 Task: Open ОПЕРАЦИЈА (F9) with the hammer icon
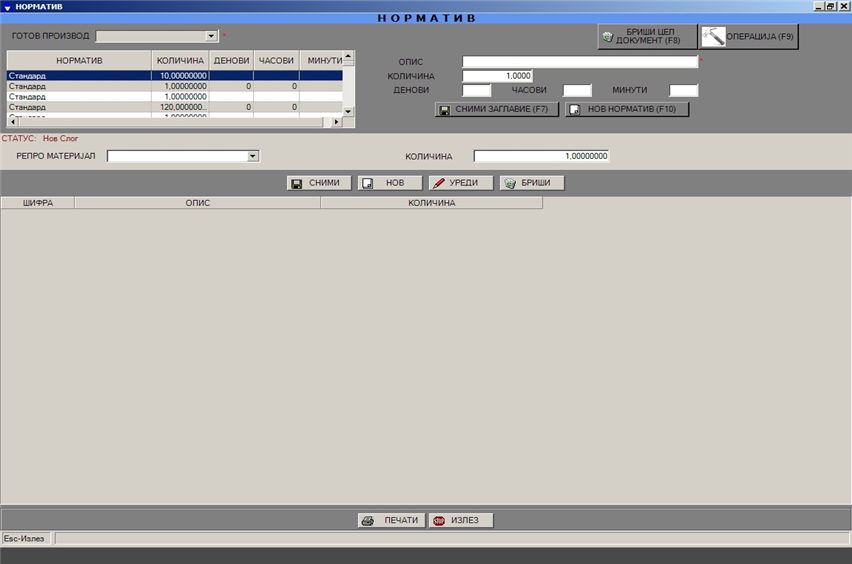[748, 37]
